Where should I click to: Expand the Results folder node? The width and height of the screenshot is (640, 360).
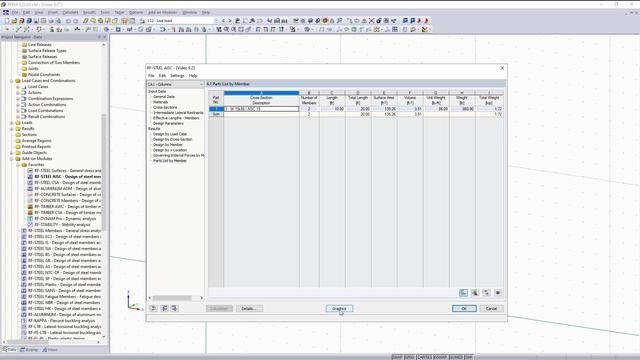coord(11,129)
